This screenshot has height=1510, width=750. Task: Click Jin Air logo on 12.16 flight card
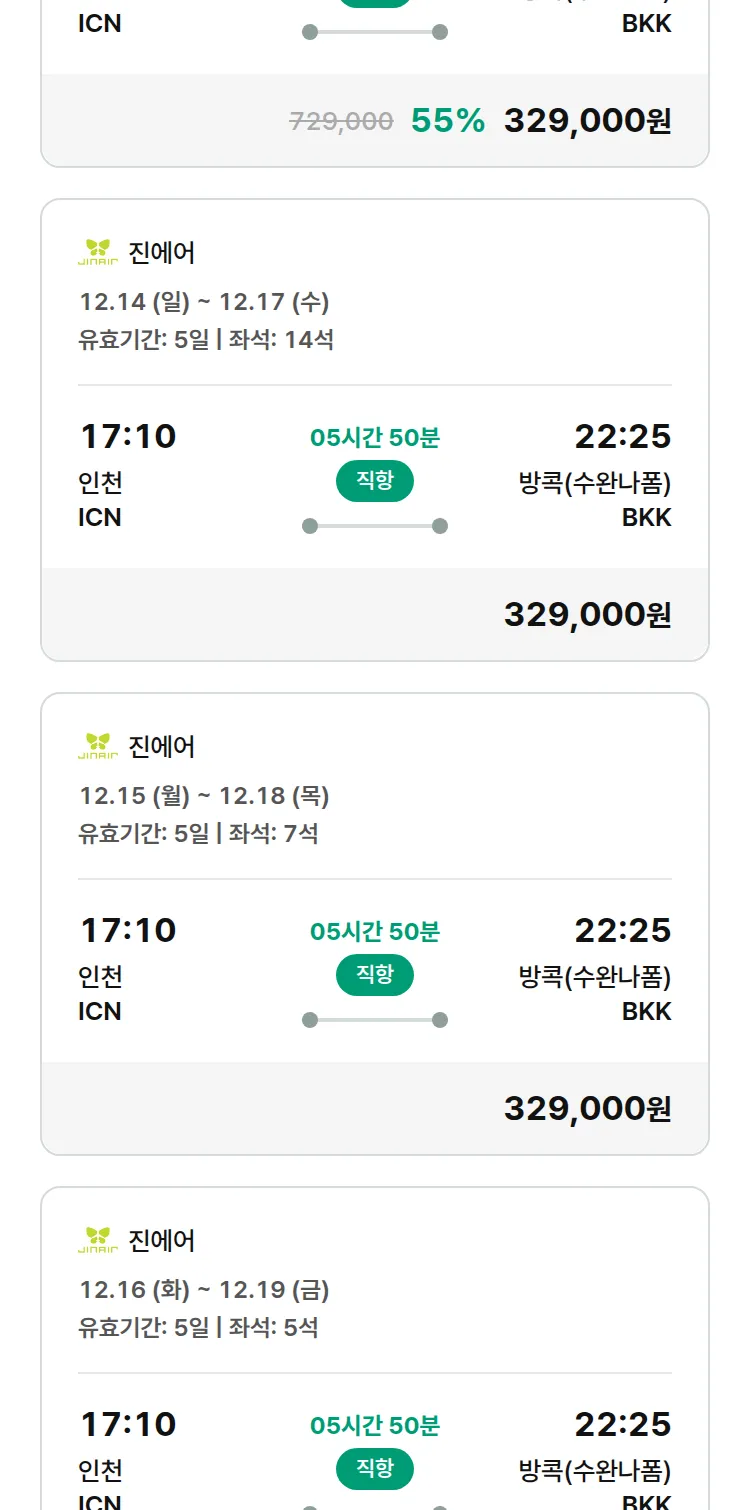(x=98, y=1241)
